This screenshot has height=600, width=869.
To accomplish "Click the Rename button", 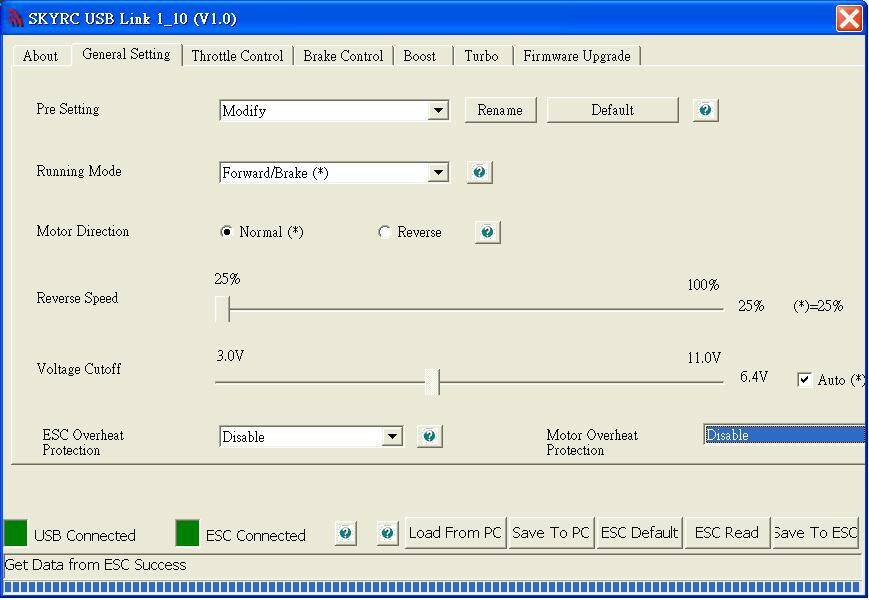I will point(500,110).
